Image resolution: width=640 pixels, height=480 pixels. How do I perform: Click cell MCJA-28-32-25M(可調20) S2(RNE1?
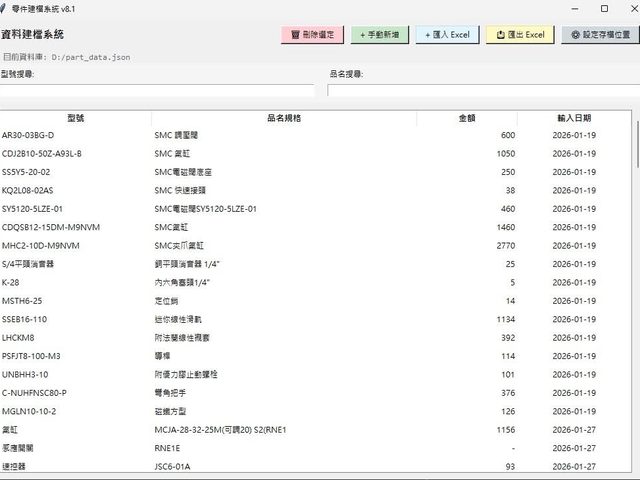point(220,430)
